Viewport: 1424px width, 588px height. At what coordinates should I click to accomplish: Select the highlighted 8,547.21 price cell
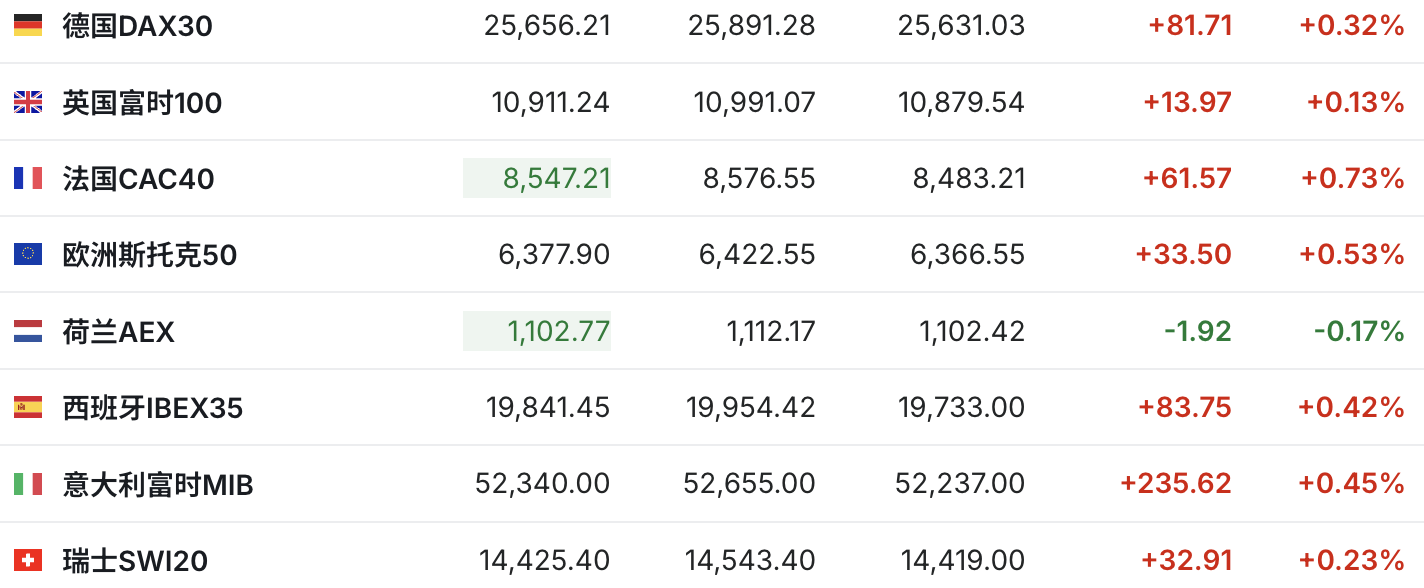tap(537, 178)
